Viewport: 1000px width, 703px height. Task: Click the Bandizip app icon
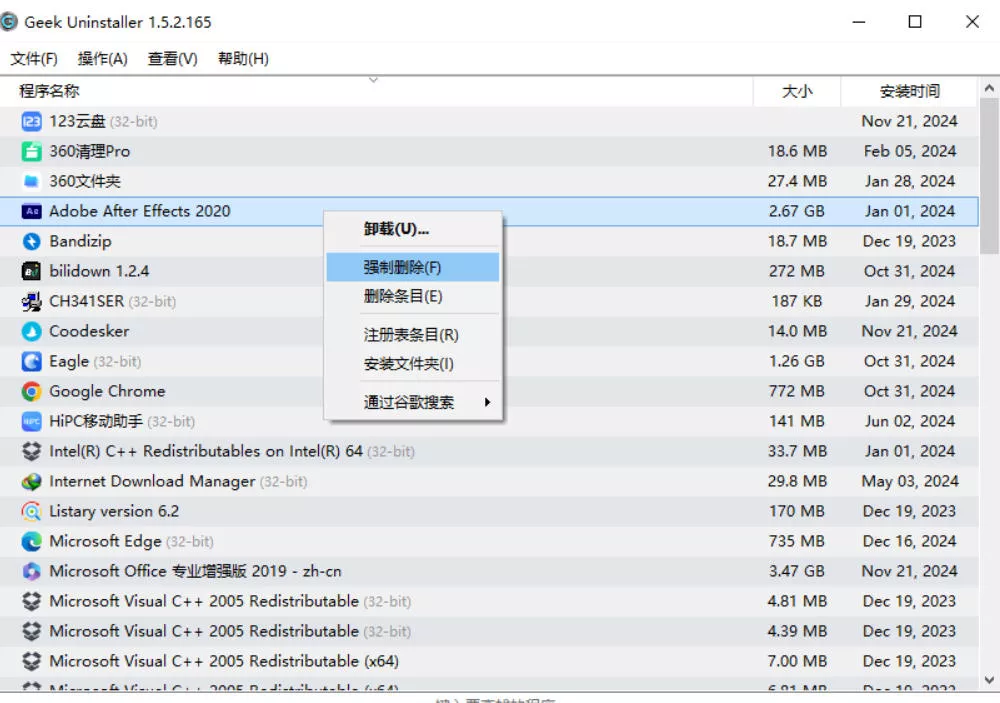(x=31, y=241)
